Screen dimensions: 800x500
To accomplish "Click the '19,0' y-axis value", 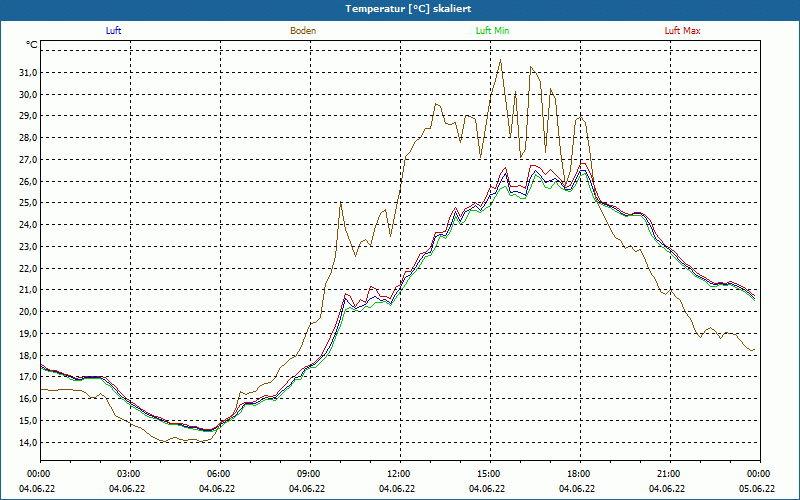I will click(28, 334).
